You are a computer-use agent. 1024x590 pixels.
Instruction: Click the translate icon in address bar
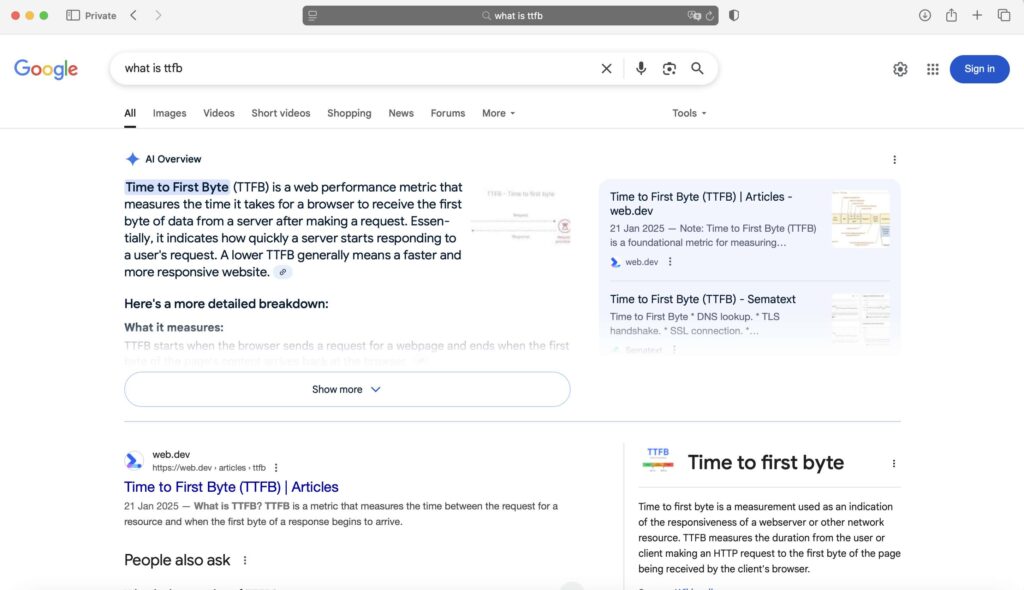pyautogui.click(x=694, y=16)
